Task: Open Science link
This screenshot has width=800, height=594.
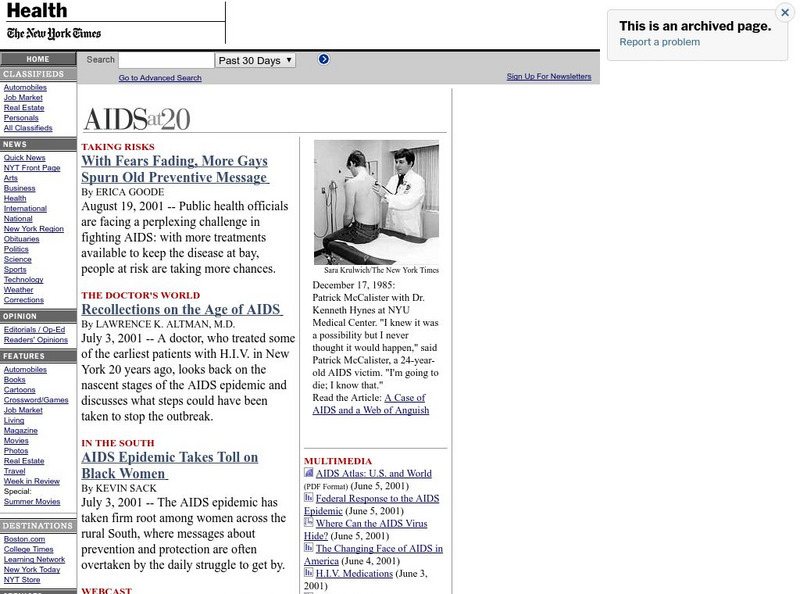Action: coord(17,260)
